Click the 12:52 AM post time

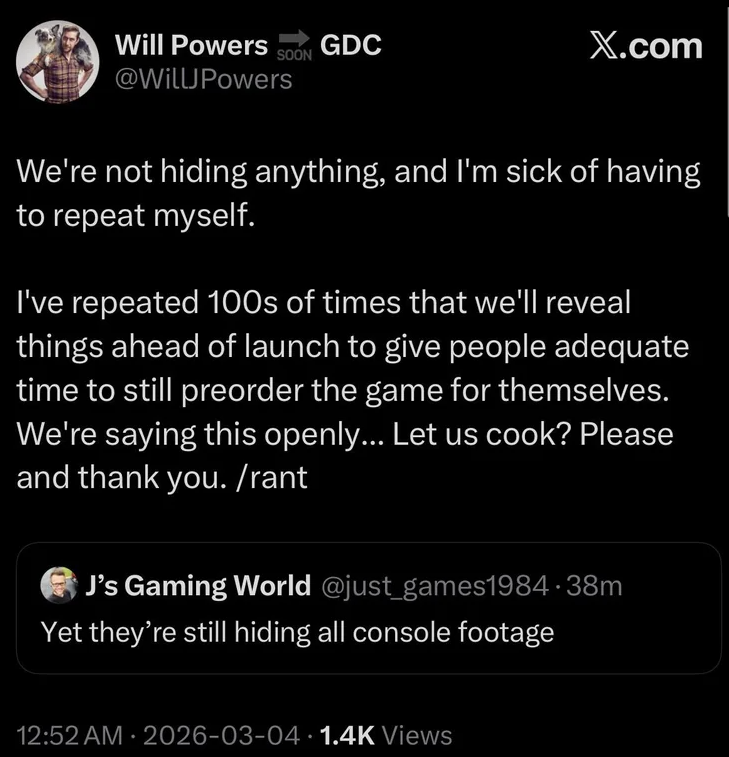pyautogui.click(x=68, y=736)
